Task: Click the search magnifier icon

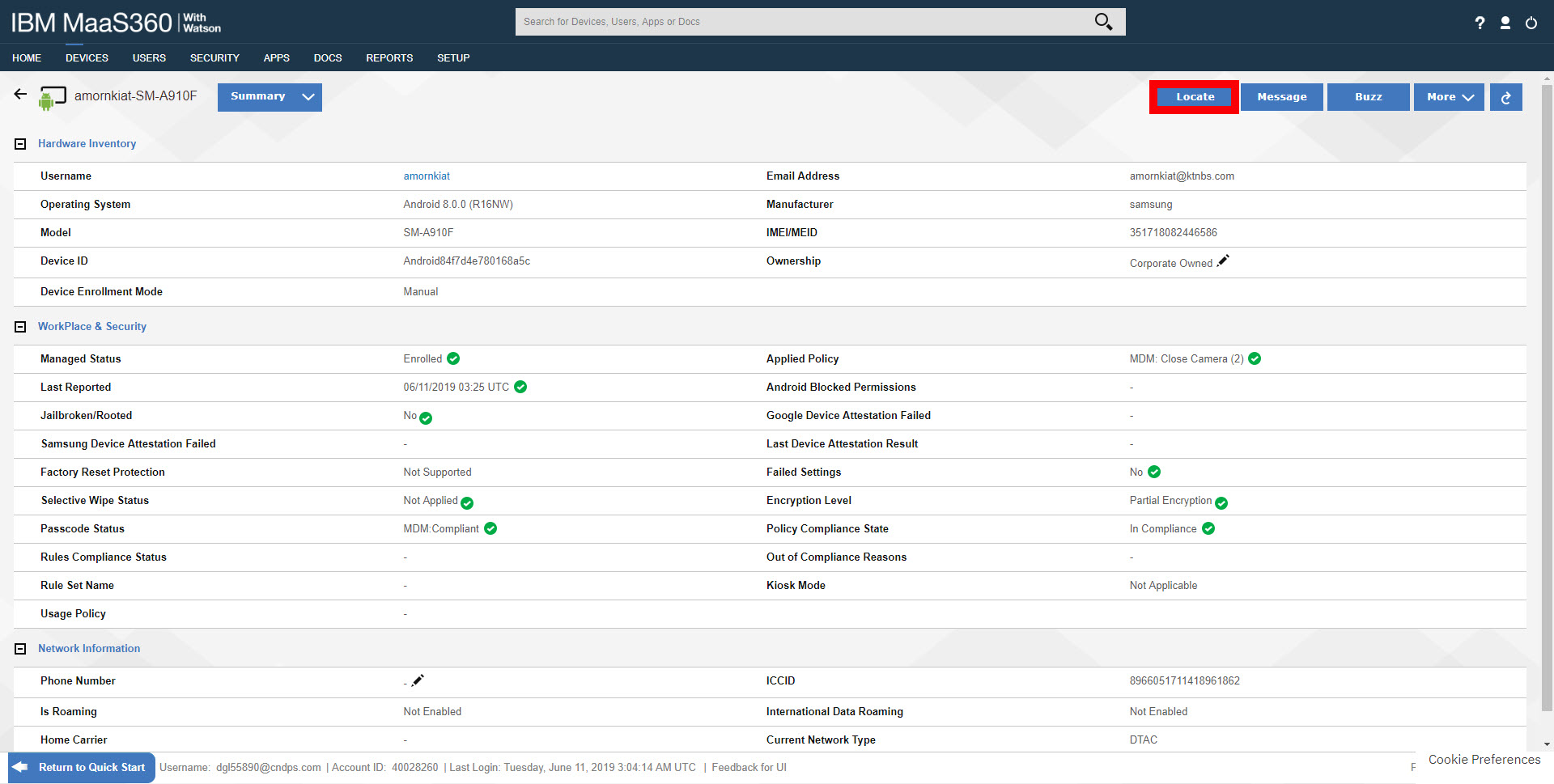Action: [x=1103, y=22]
